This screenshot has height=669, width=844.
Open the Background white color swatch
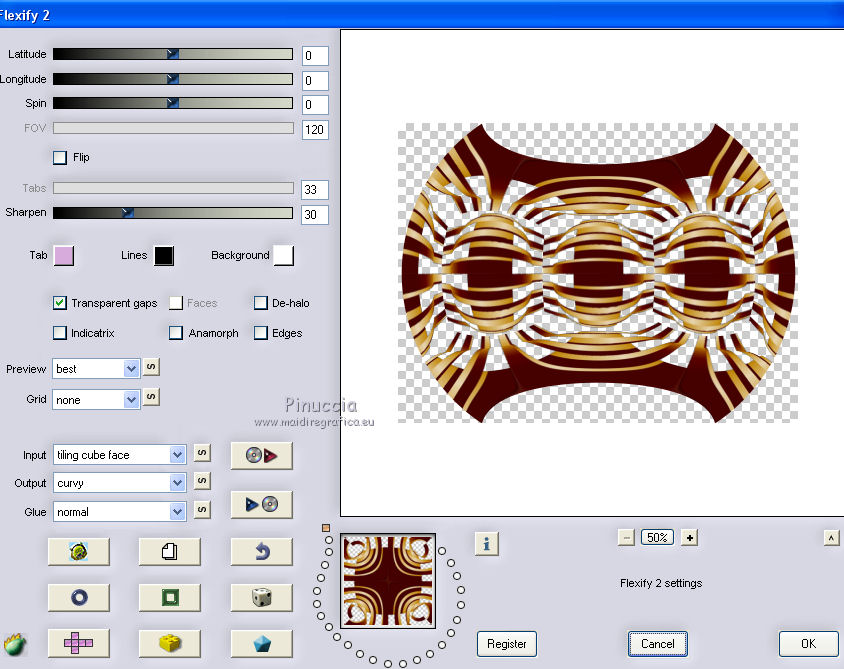pyautogui.click(x=284, y=256)
